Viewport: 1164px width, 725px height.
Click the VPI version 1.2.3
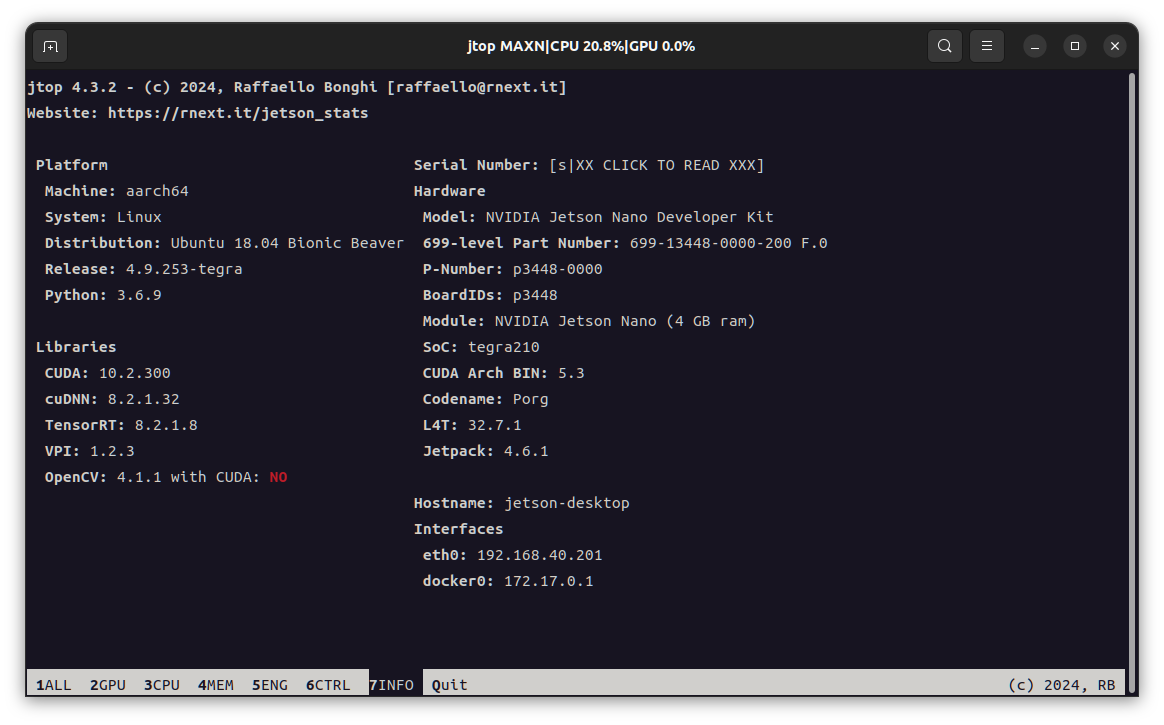pos(112,451)
